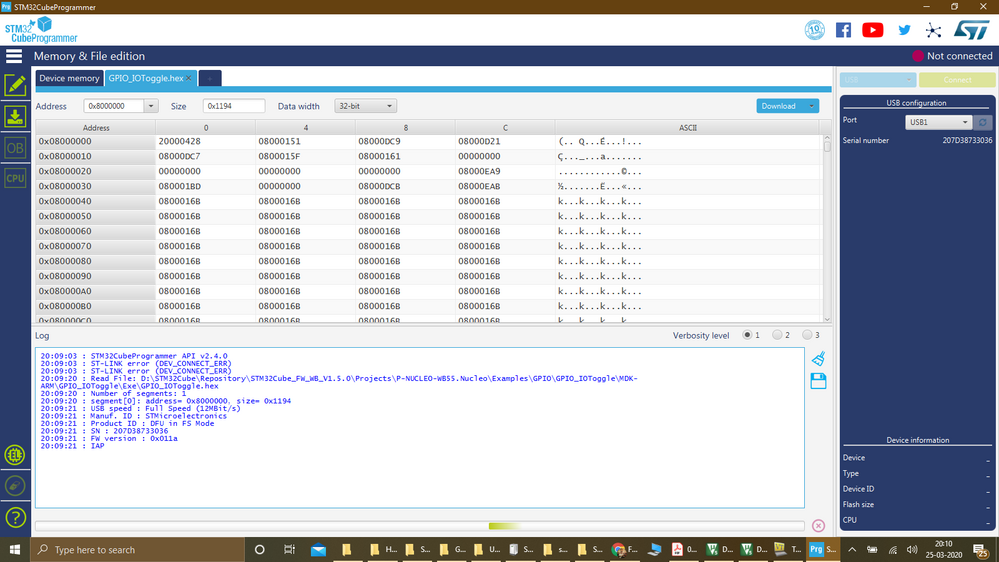Open Windows Start menu
This screenshot has height=562, width=999.
point(15,549)
